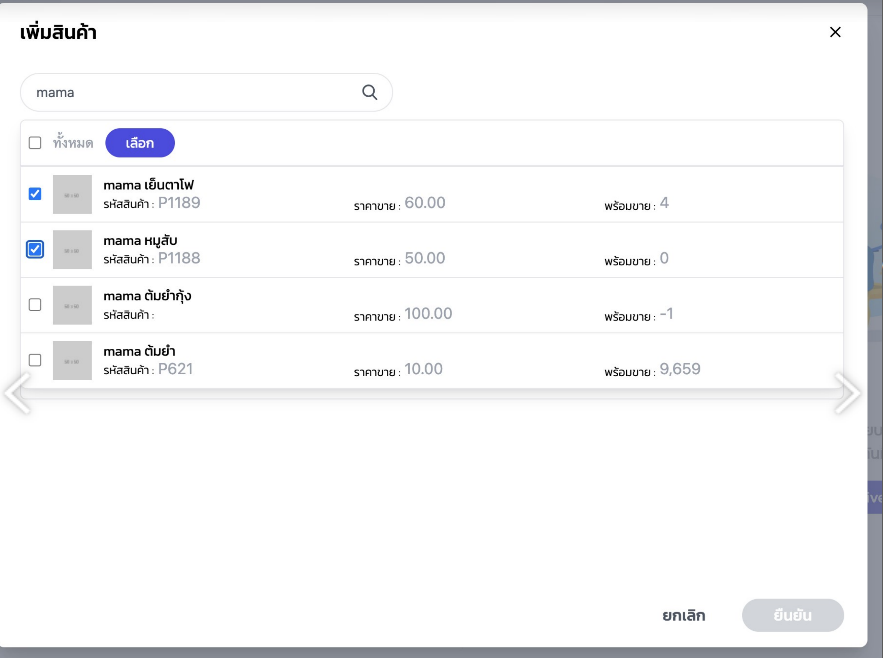
Task: Toggle the select all (ทั้งหมด) checkbox
Action: pyautogui.click(x=35, y=143)
